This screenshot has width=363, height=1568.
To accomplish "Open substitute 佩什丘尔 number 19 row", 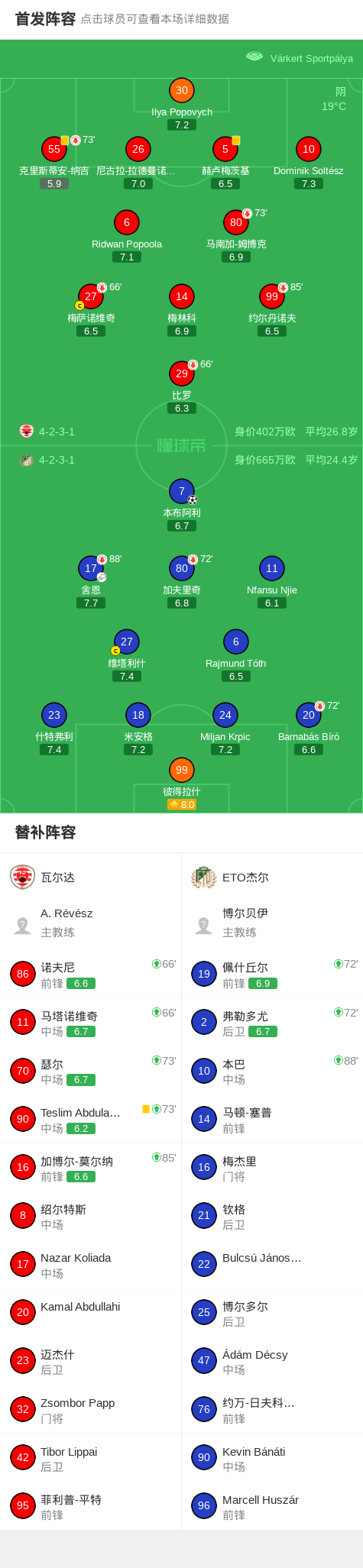I will coord(272,974).
